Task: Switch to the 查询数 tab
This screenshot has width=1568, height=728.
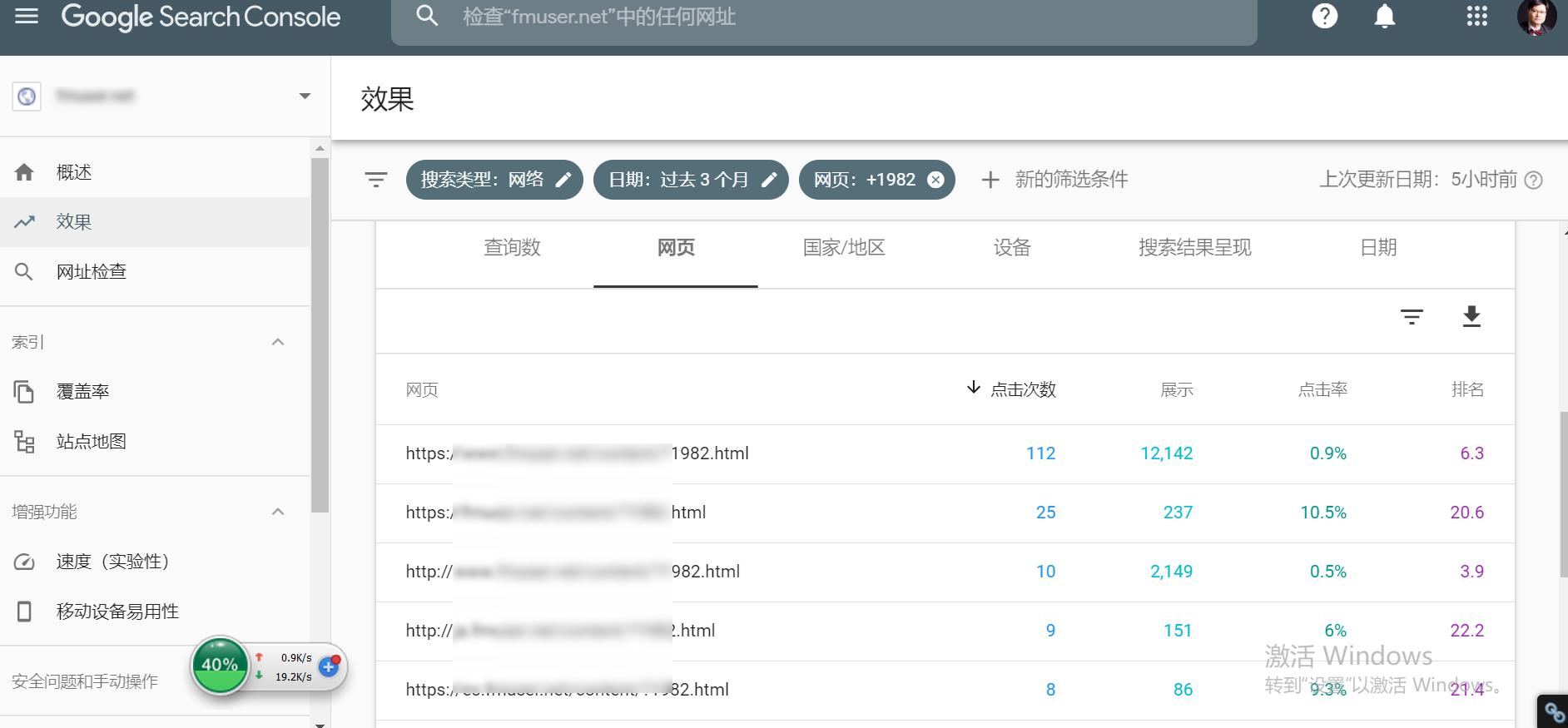Action: [x=512, y=248]
